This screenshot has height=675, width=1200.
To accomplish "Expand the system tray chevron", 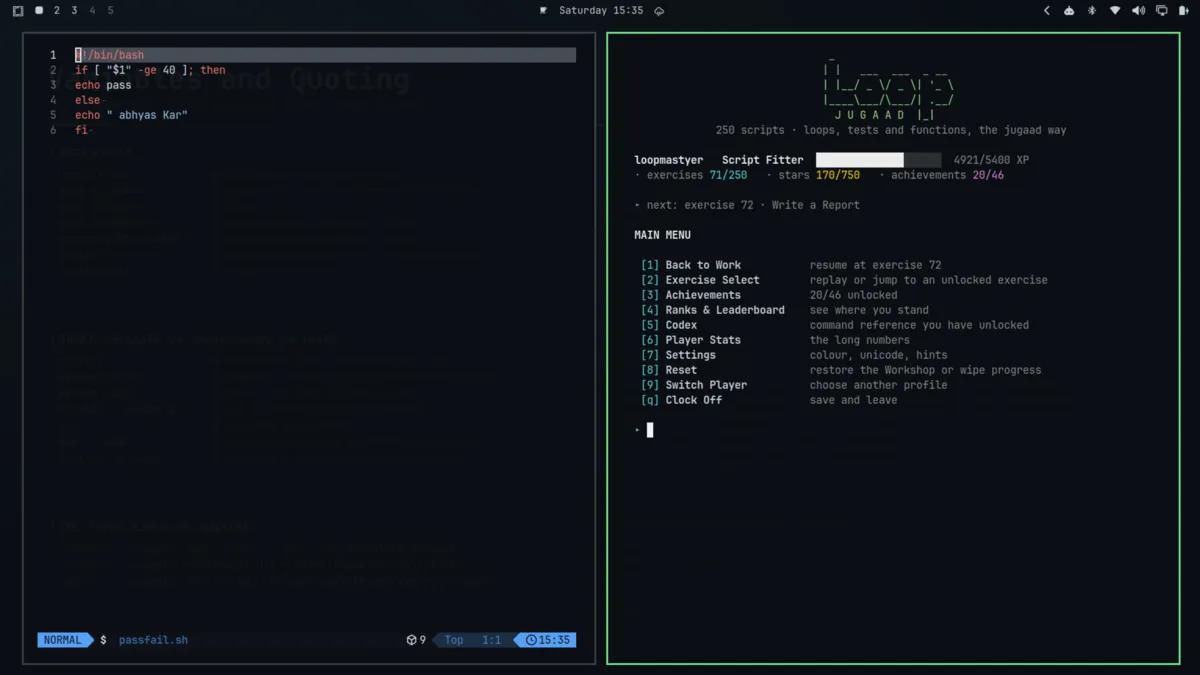I will 1047,10.
